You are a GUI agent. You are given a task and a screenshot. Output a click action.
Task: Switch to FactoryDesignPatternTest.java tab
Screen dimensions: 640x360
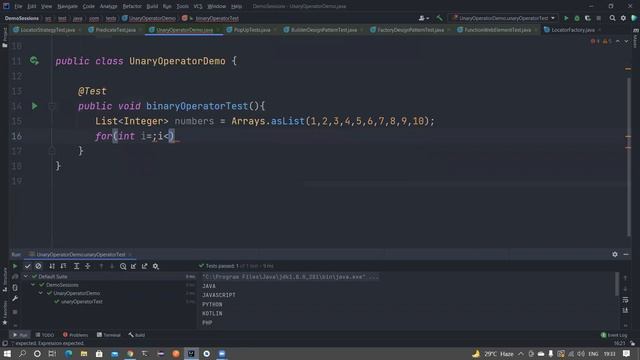(410, 30)
